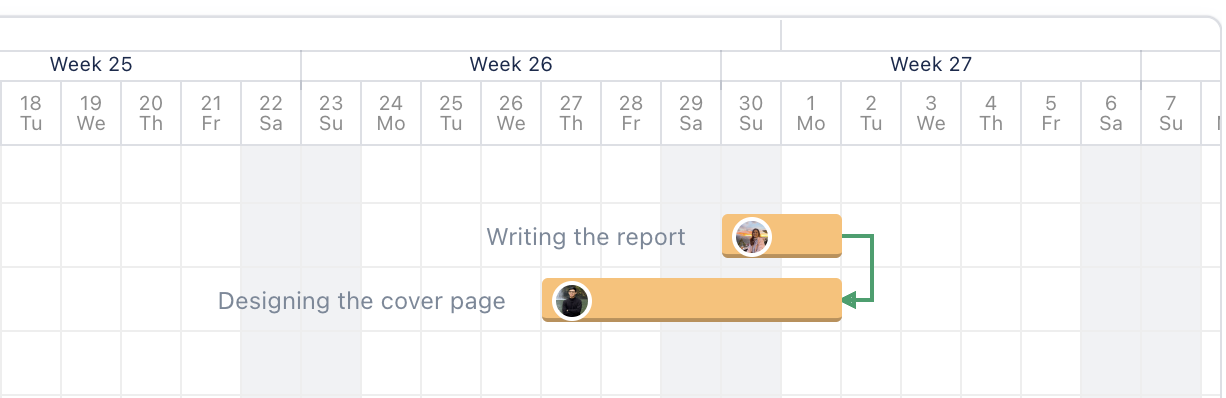
Task: Select the 1 Mo date column header
Action: pos(811,113)
